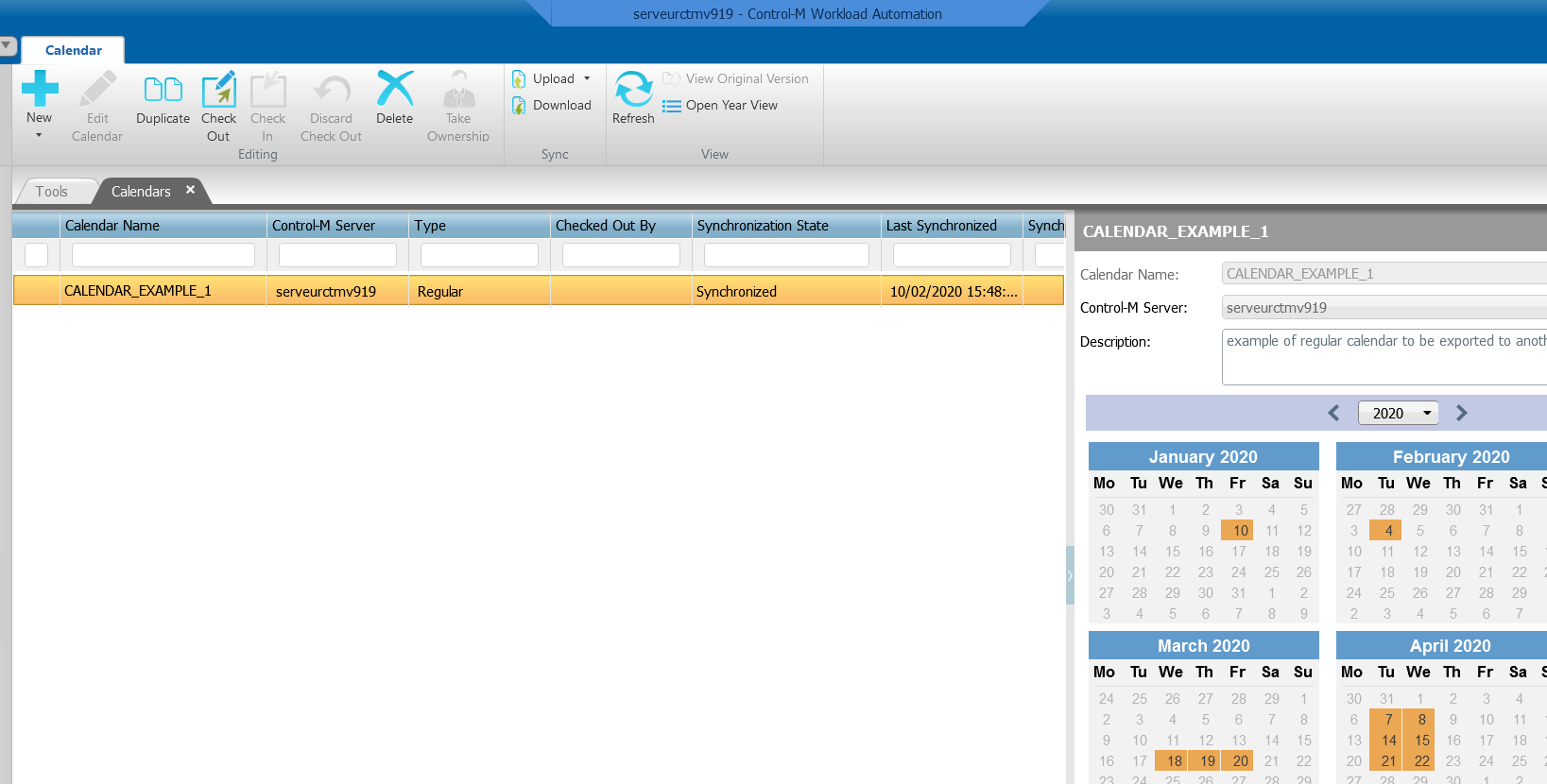Select March 18 highlighted date
Image resolution: width=1547 pixels, height=784 pixels.
coord(1172,760)
